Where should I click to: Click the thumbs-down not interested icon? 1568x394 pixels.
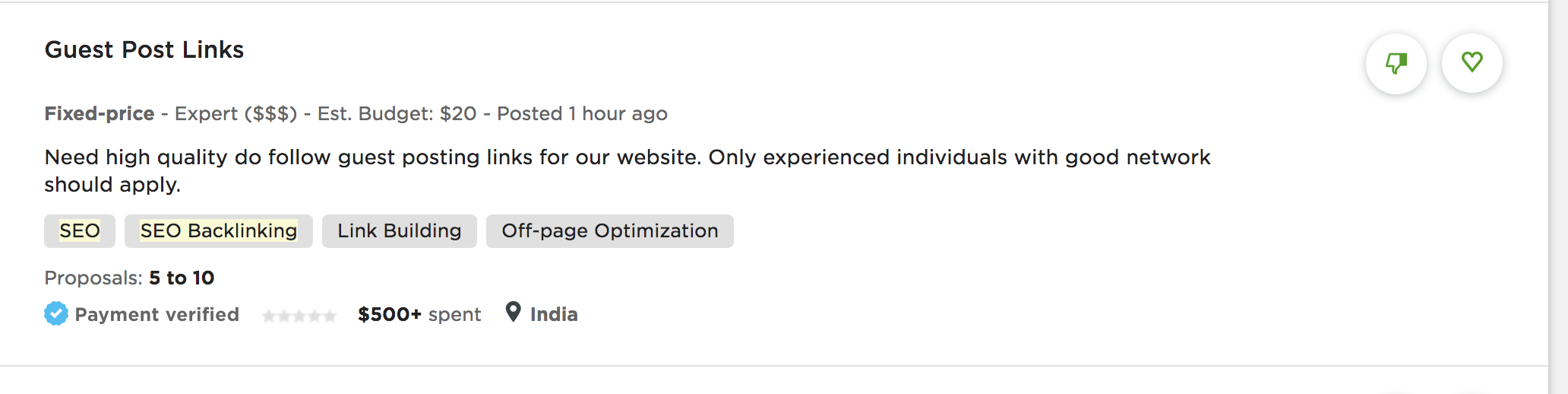[1396, 63]
